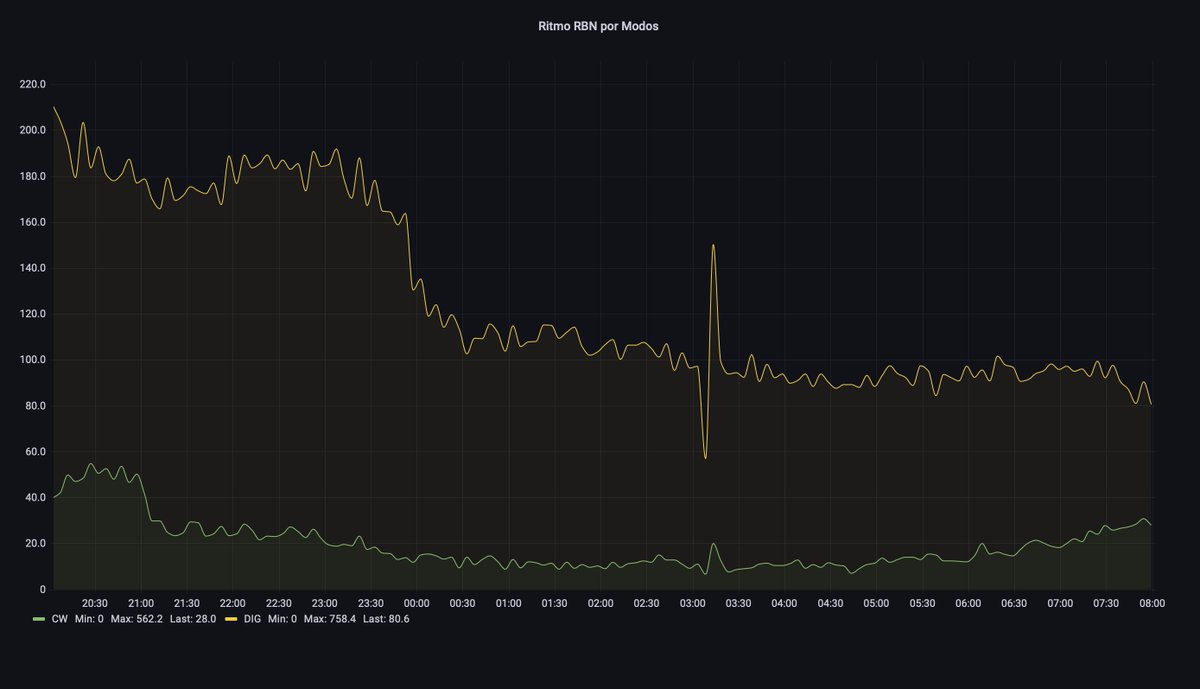Screen dimensions: 1200x689
Task: Click the '220.0' y-axis label
Action: (x=33, y=84)
